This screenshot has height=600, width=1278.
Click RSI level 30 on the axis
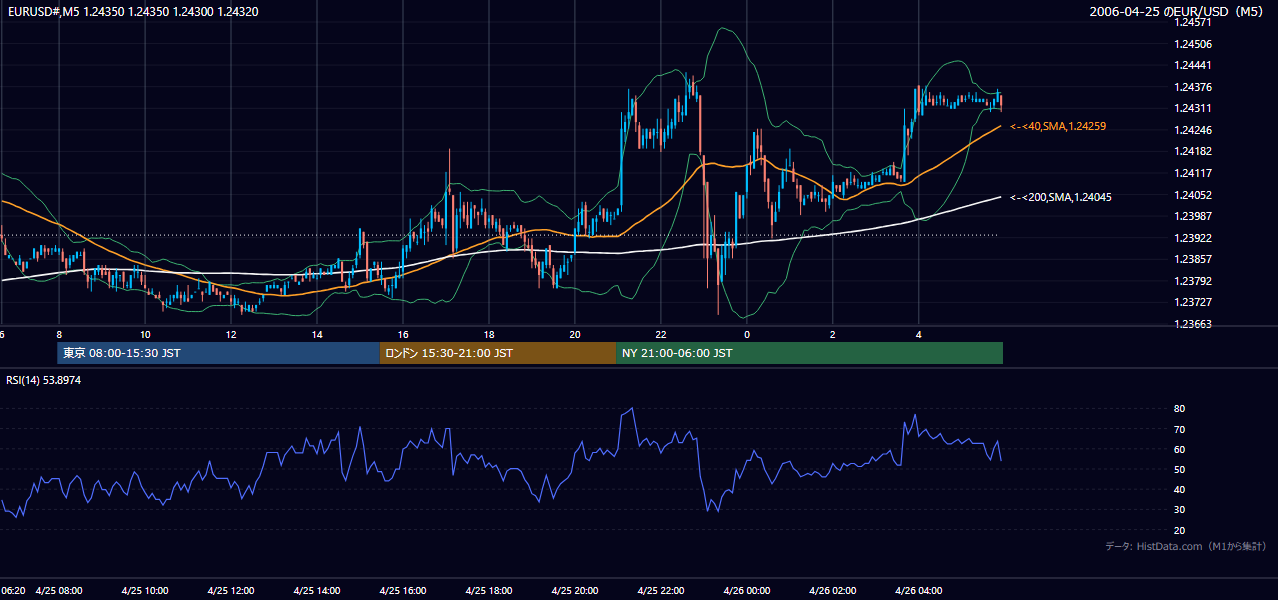(x=1179, y=510)
